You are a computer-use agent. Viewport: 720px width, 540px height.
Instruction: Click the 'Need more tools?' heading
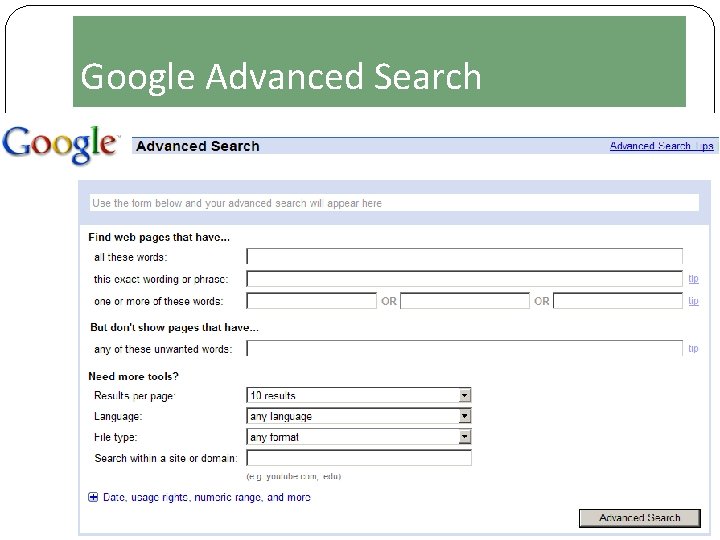click(x=133, y=377)
